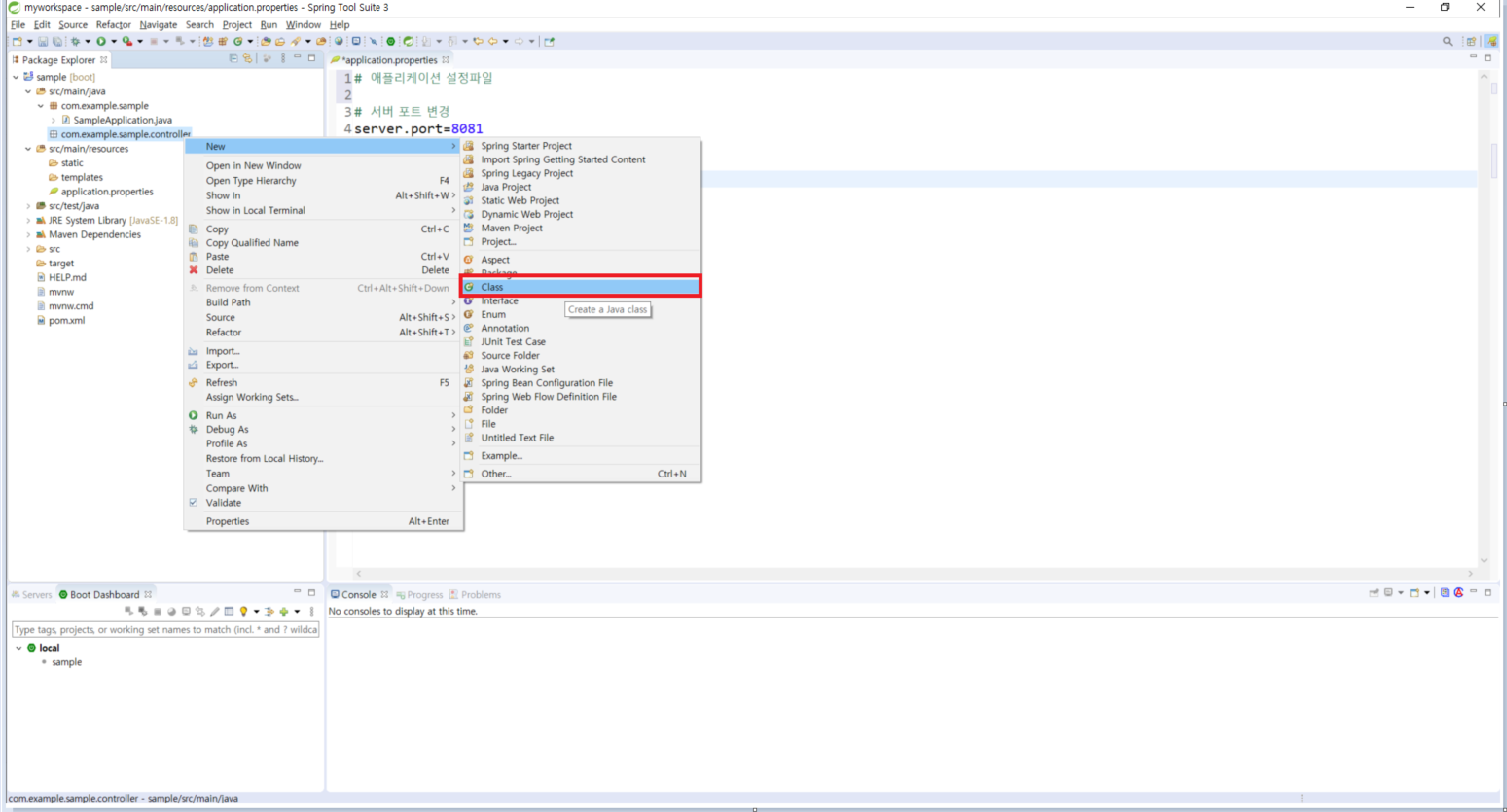The height and width of the screenshot is (812, 1507).
Task: Click the New Java Class icon in the toolbar
Action: (238, 41)
